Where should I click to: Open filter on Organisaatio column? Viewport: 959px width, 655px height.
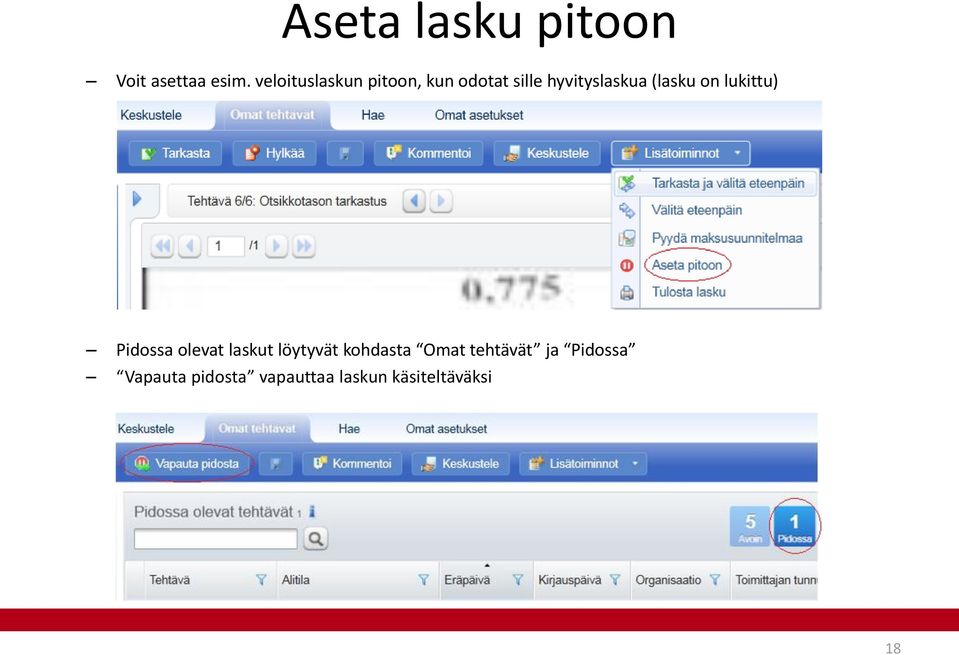[714, 580]
